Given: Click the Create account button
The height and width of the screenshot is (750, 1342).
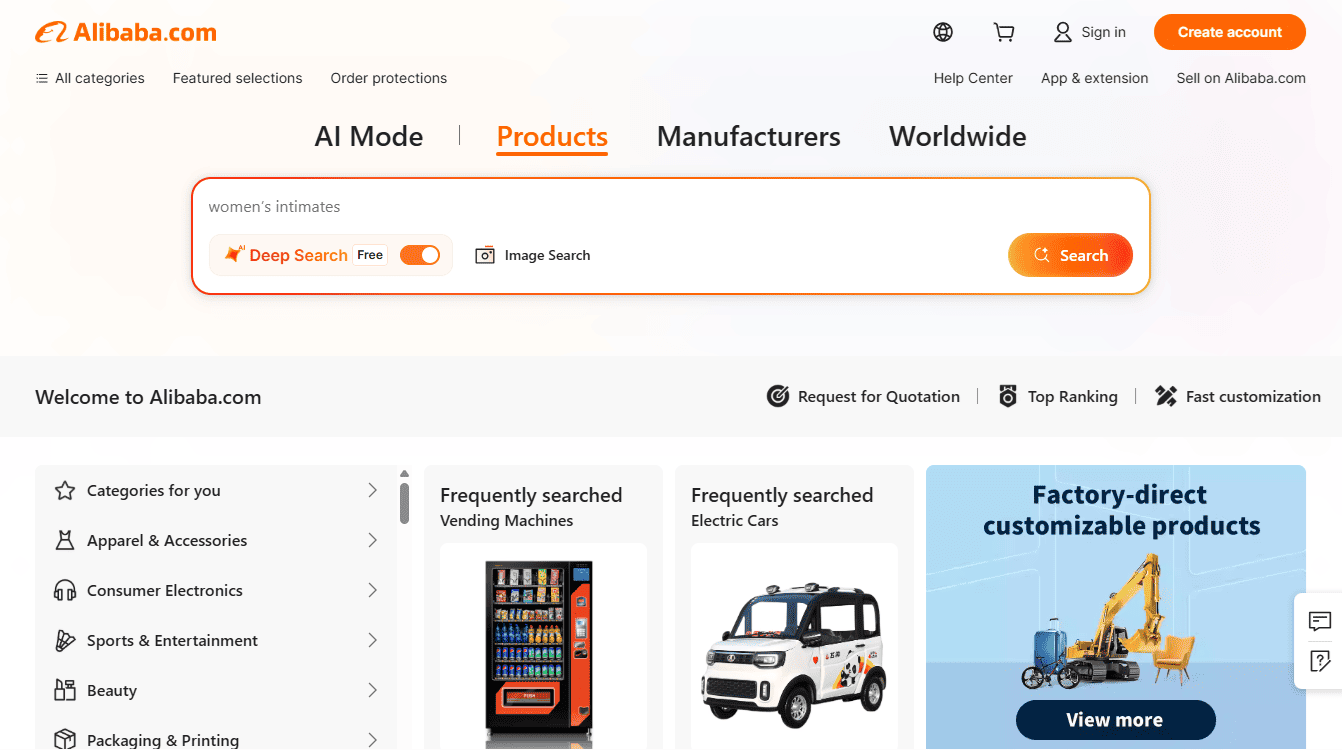Looking at the screenshot, I should coord(1230,32).
